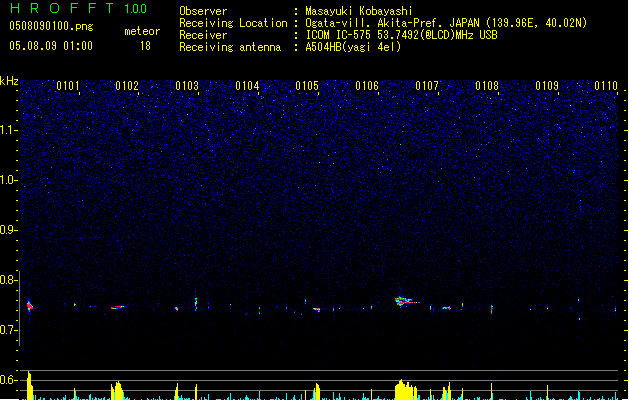Click the 0107 time marker
629x400 pixels.
click(427, 86)
